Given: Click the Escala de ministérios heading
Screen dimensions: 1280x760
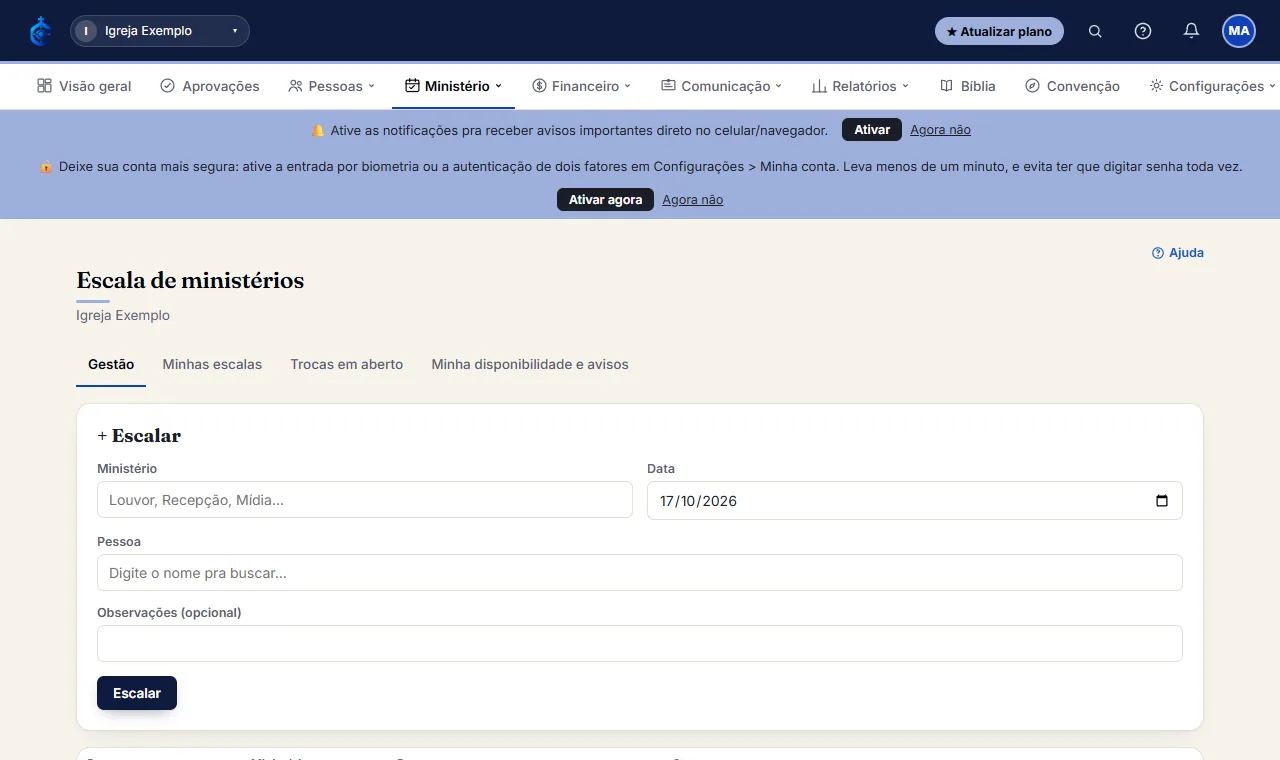Looking at the screenshot, I should 190,281.
